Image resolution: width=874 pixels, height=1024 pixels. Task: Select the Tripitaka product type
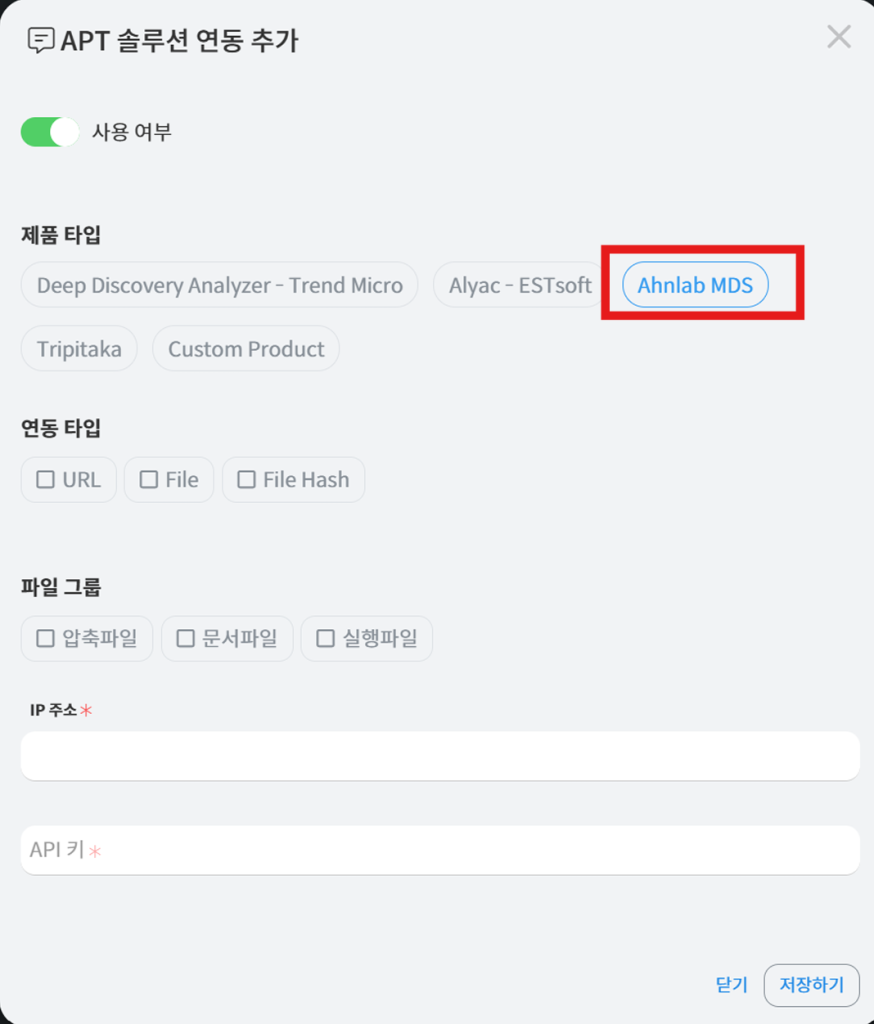[x=79, y=349]
